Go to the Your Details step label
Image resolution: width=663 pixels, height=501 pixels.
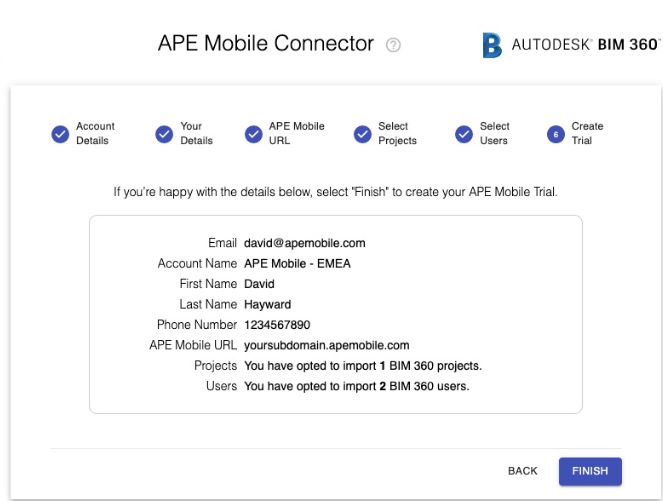196,133
